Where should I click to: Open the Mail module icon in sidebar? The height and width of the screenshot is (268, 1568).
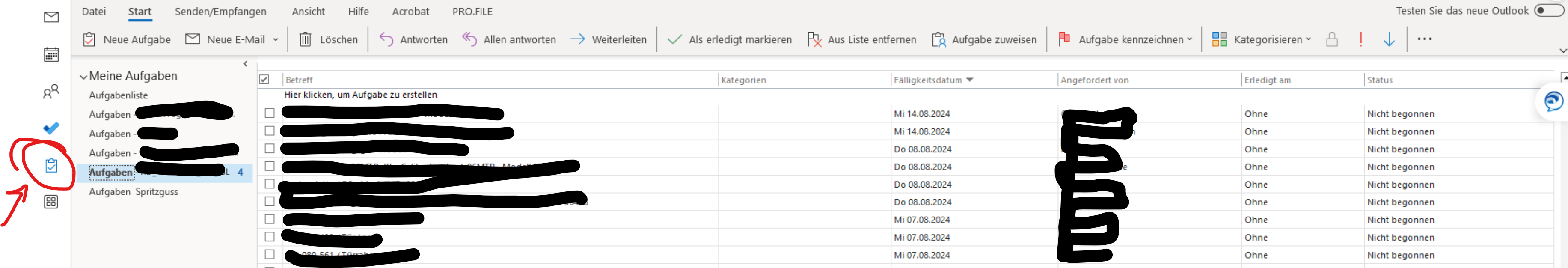tap(51, 17)
